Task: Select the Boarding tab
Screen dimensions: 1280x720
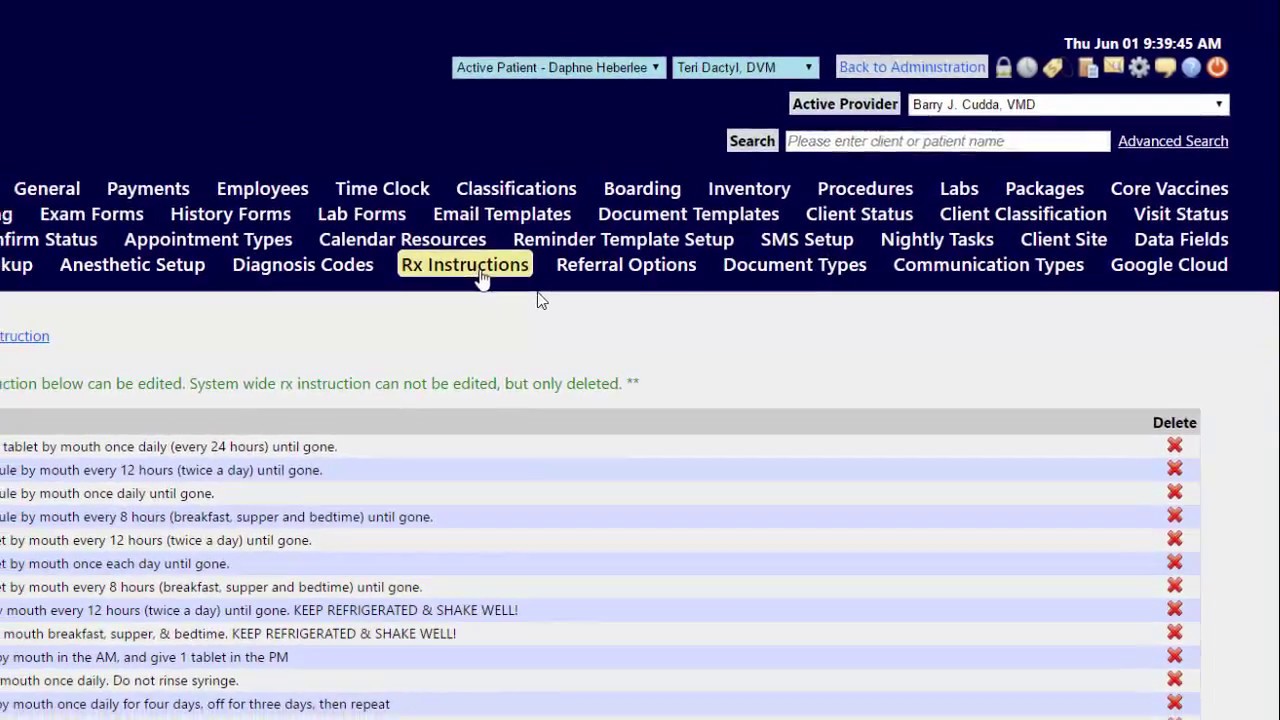Action: pyautogui.click(x=642, y=189)
